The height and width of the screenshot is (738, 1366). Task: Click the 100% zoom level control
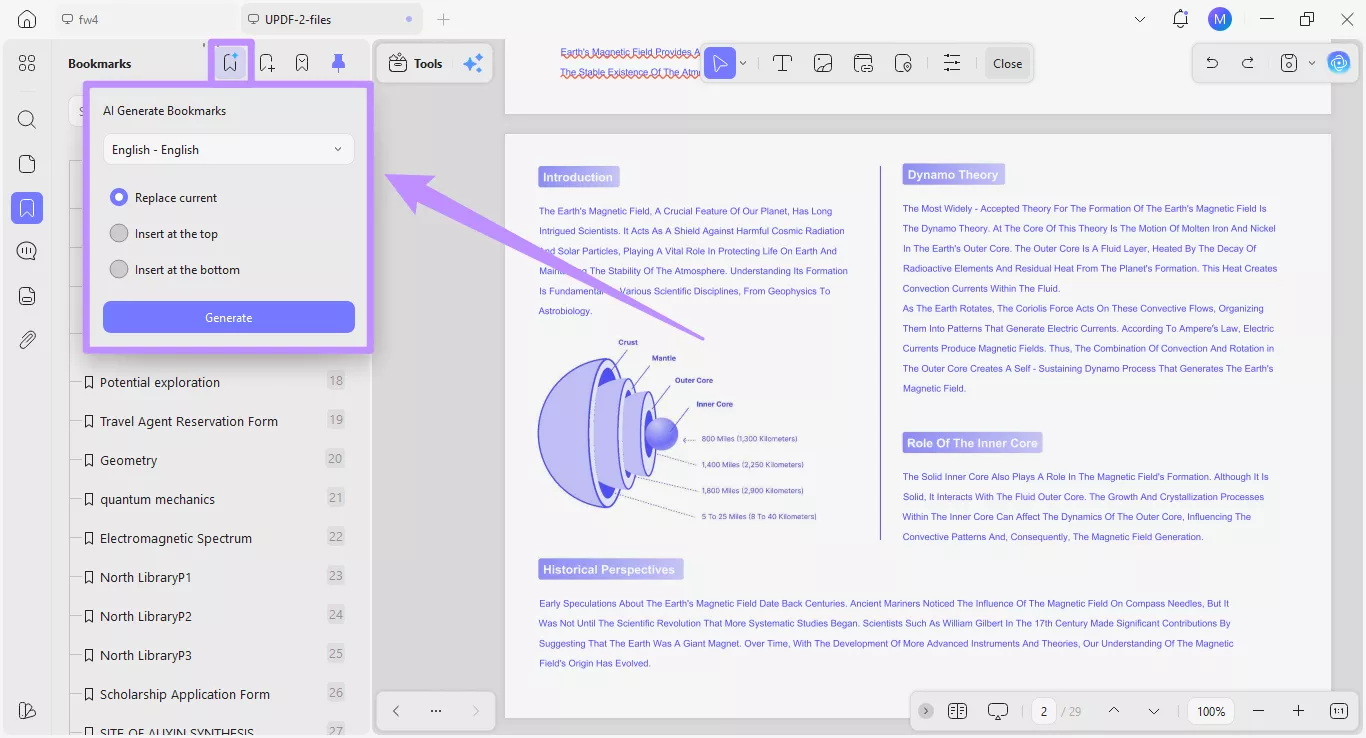pyautogui.click(x=1210, y=711)
